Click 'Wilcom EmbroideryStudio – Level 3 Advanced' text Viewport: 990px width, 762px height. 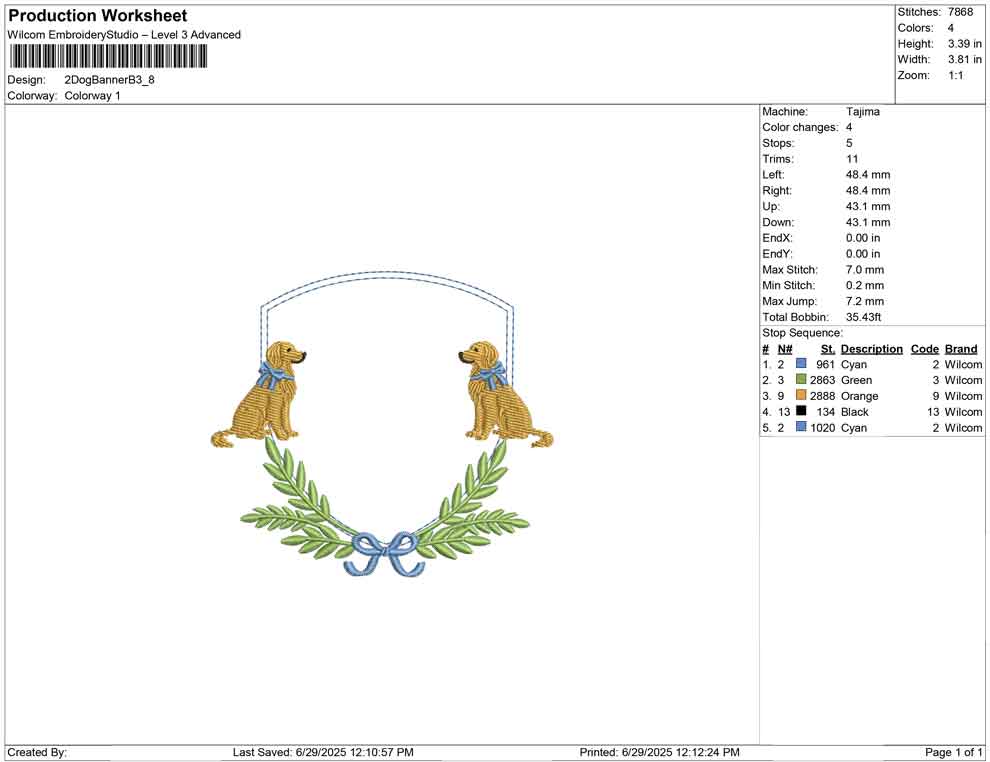(124, 35)
